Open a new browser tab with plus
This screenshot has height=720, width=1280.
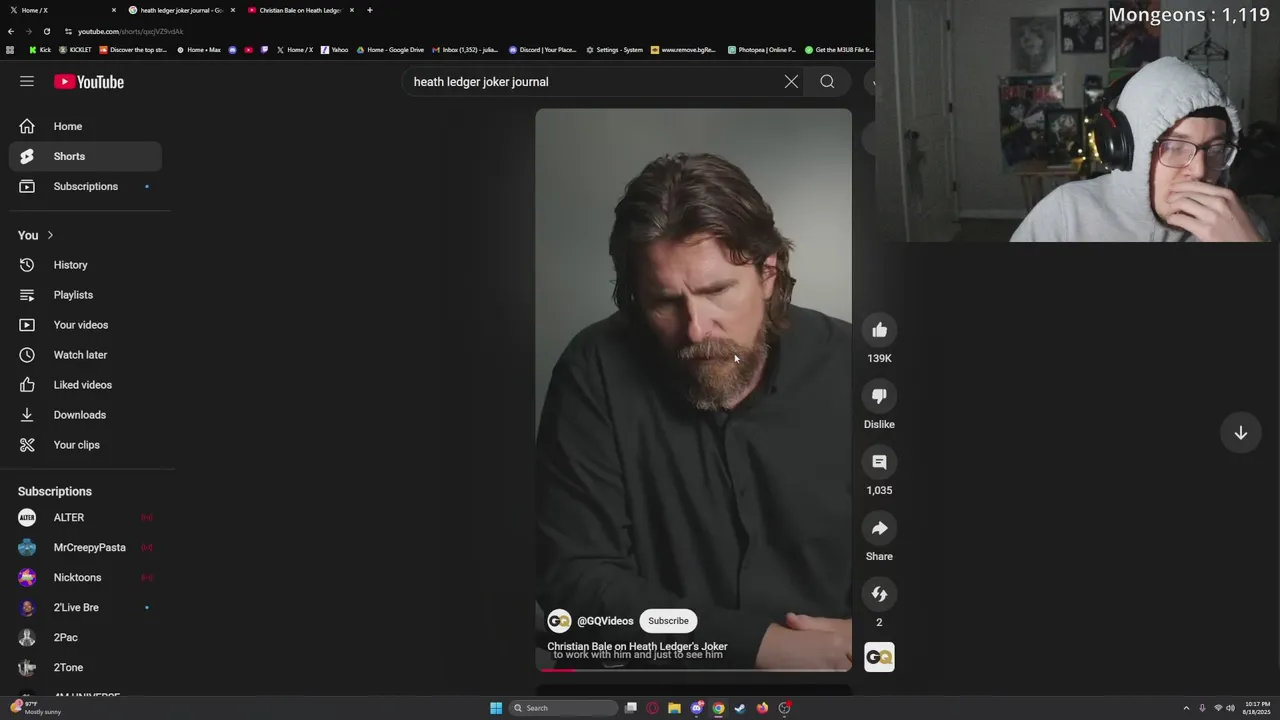coord(370,10)
